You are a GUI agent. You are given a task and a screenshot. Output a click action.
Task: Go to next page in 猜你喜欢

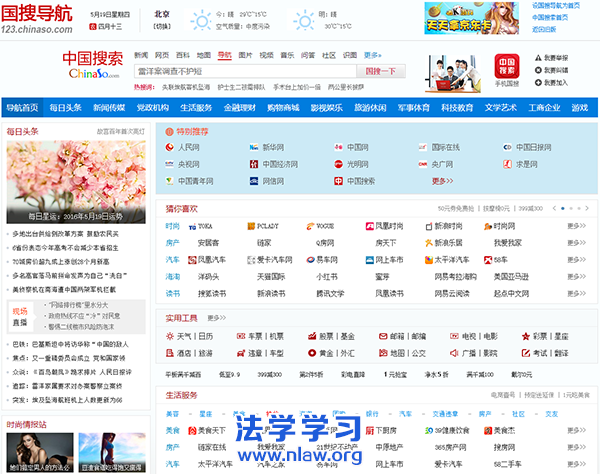587,208
